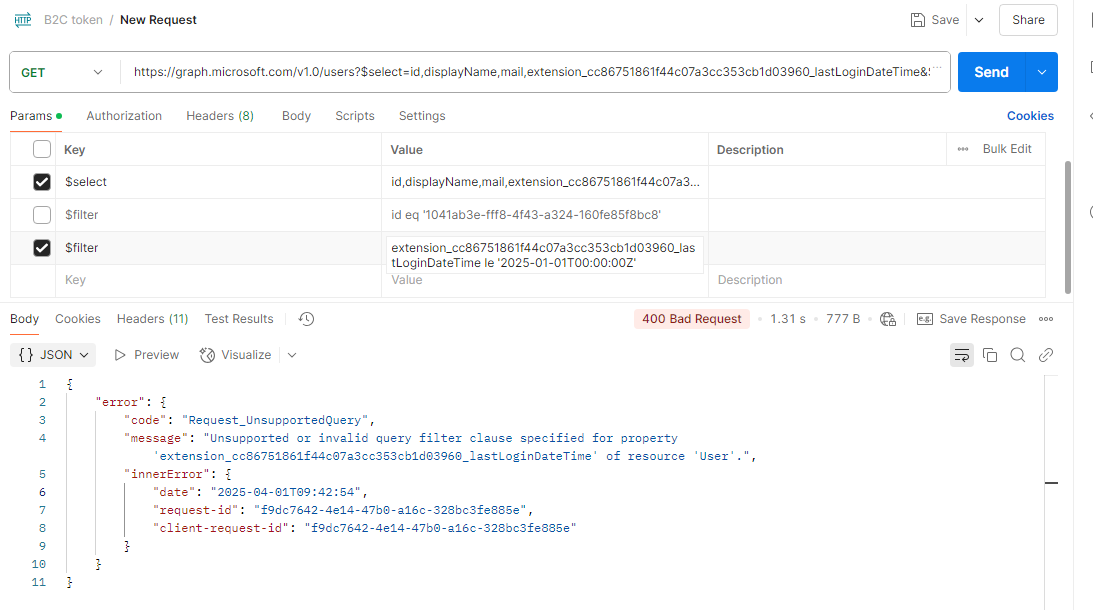This screenshot has width=1093, height=610.
Task: Click the New Request title
Action: (158, 20)
